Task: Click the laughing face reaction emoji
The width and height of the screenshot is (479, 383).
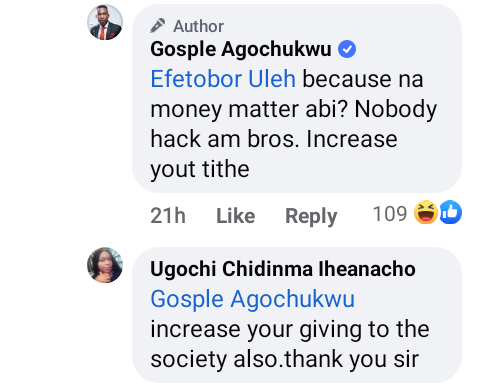Action: 426,212
